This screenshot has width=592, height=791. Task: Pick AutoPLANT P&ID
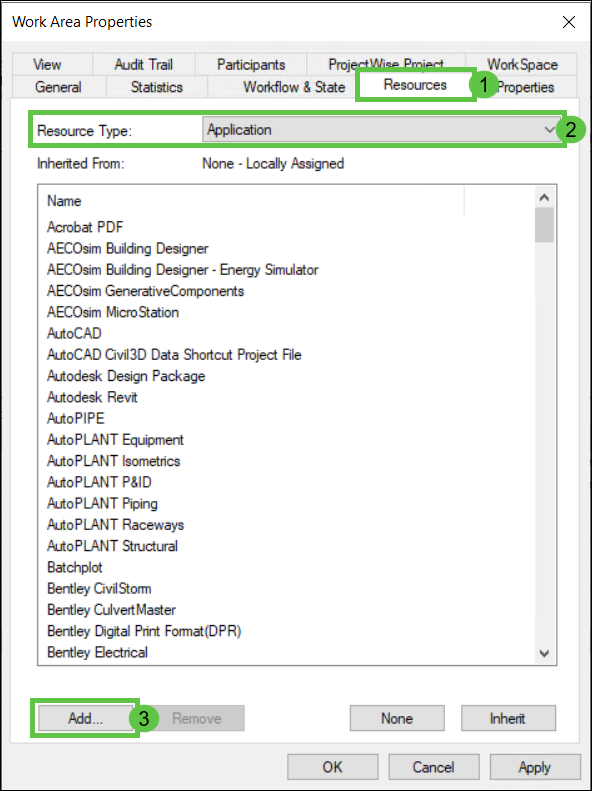point(99,482)
